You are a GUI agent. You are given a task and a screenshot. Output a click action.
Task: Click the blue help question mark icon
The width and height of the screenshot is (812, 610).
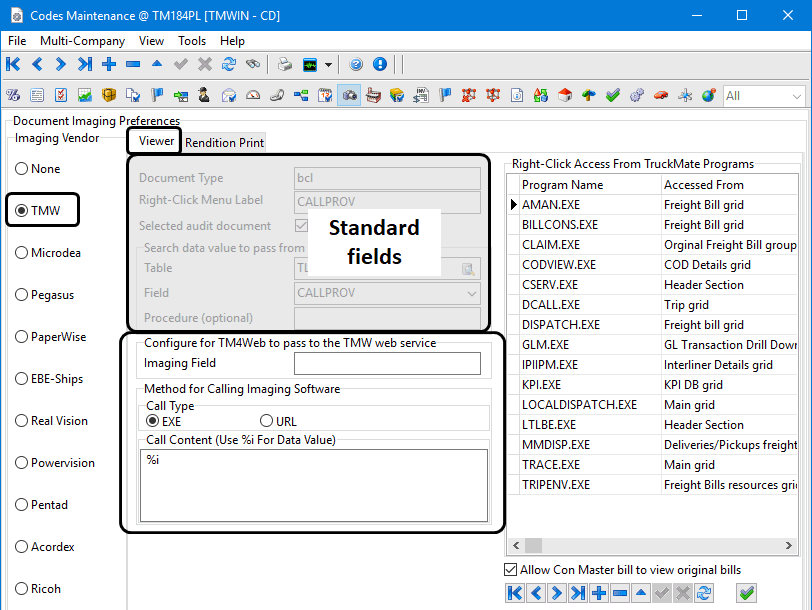click(x=356, y=64)
